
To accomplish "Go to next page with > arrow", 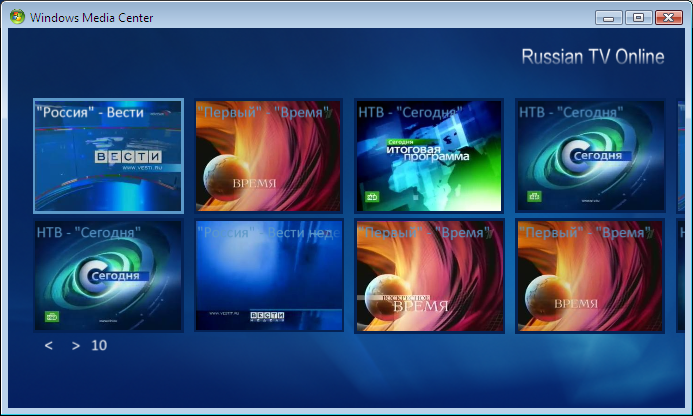I will [x=76, y=345].
